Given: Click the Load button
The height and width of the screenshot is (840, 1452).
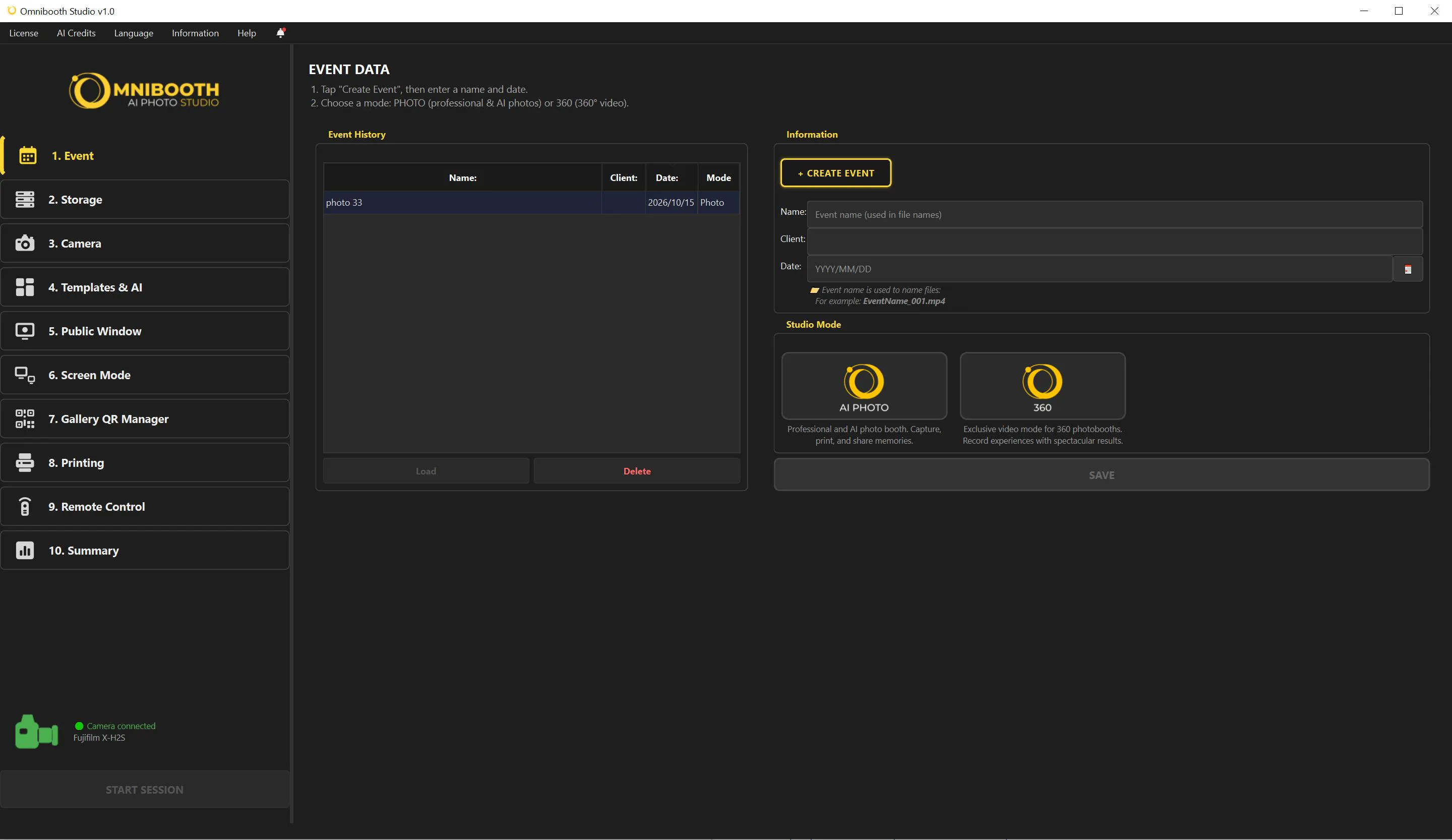Looking at the screenshot, I should pyautogui.click(x=426, y=471).
